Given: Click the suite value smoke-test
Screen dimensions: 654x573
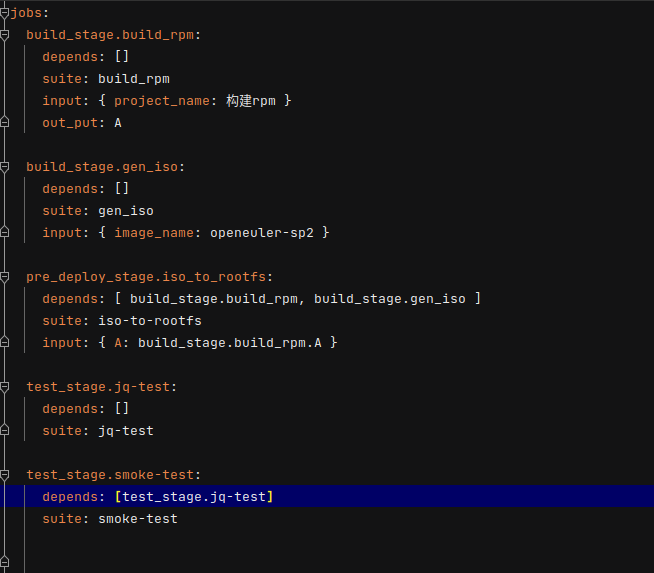Looking at the screenshot, I should 138,519.
